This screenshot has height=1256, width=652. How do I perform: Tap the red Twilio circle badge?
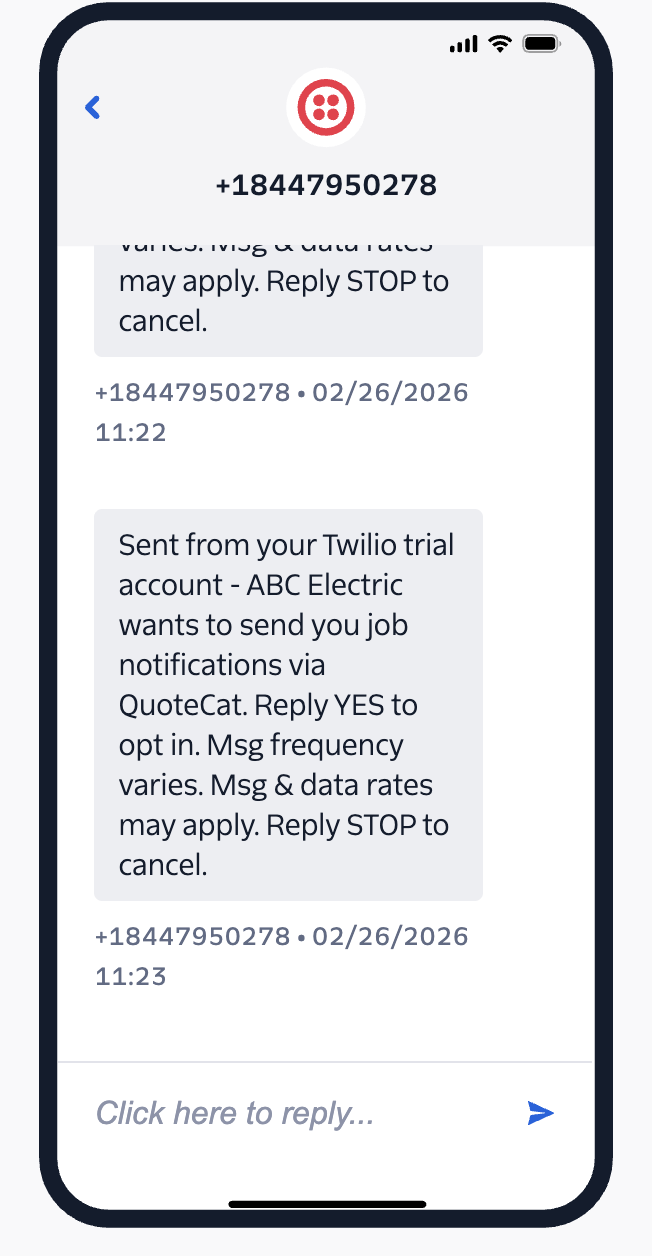[326, 107]
